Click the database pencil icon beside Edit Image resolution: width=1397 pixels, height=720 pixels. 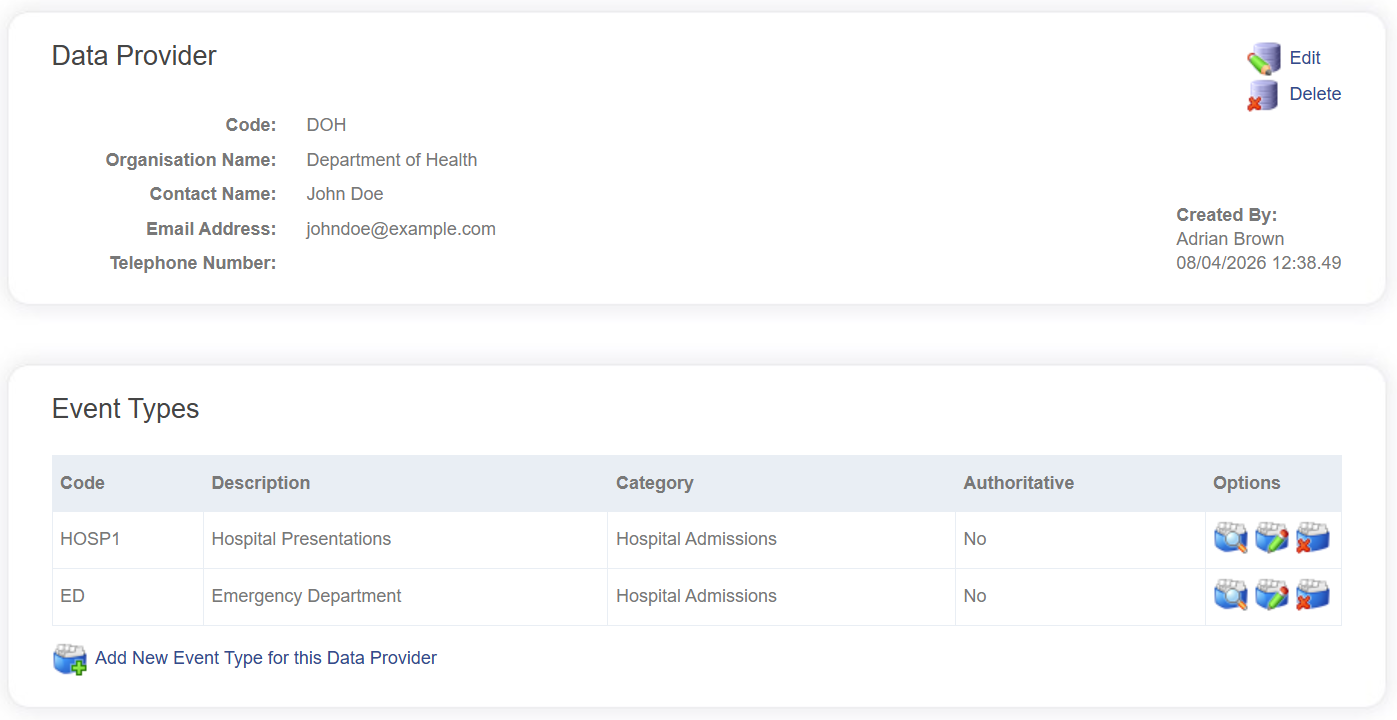click(x=1264, y=59)
